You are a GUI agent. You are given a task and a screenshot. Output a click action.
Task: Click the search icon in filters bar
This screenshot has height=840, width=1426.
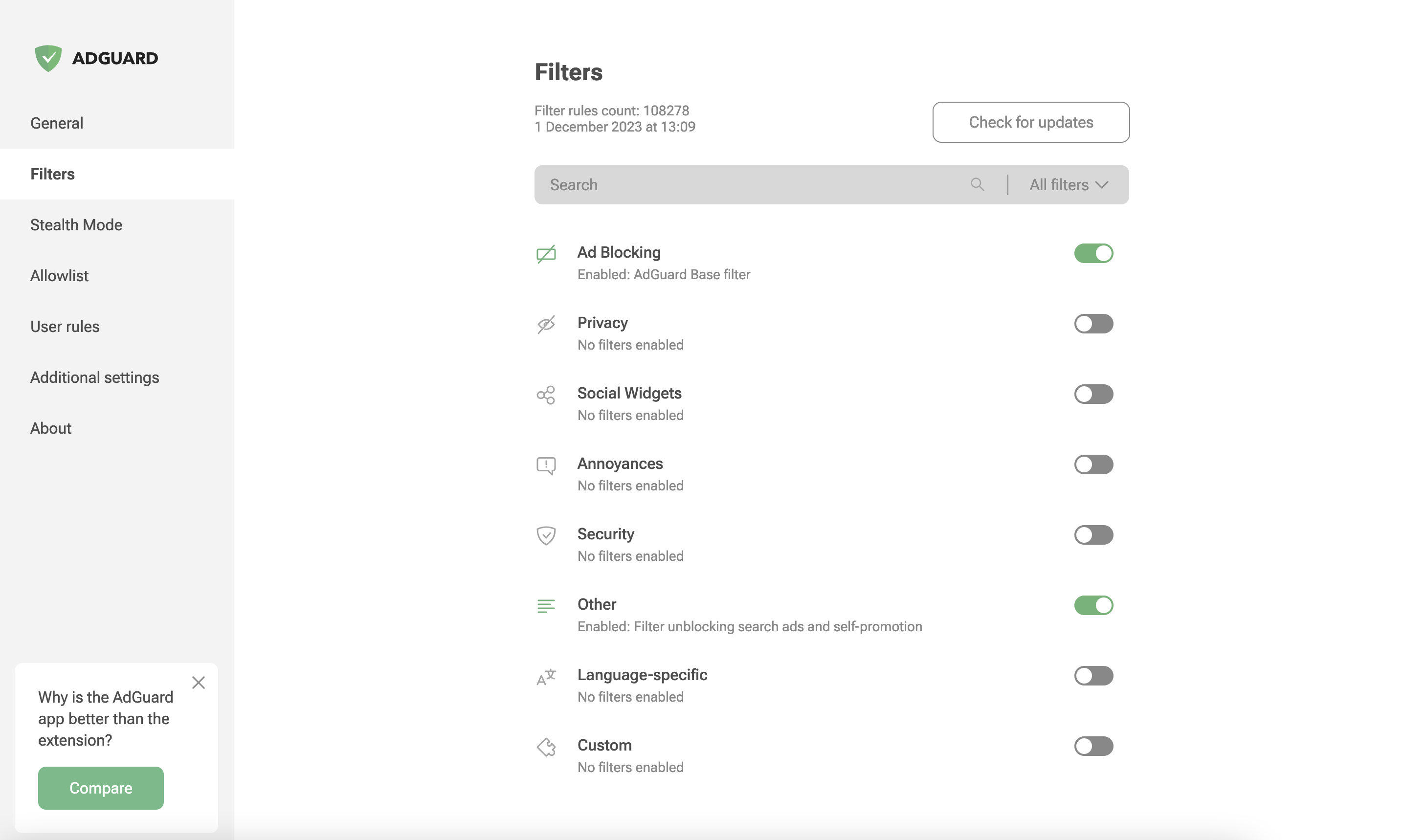977,184
